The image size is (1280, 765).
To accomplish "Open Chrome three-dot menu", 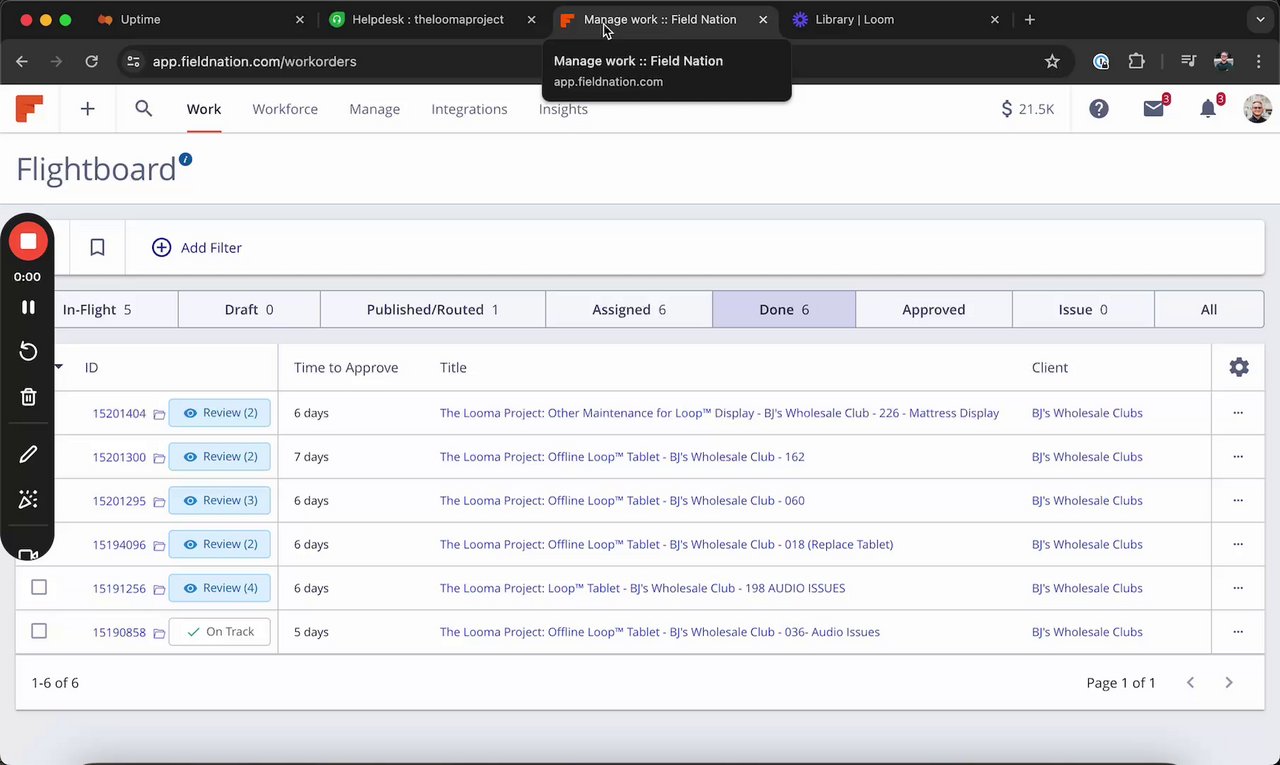I will point(1258,62).
